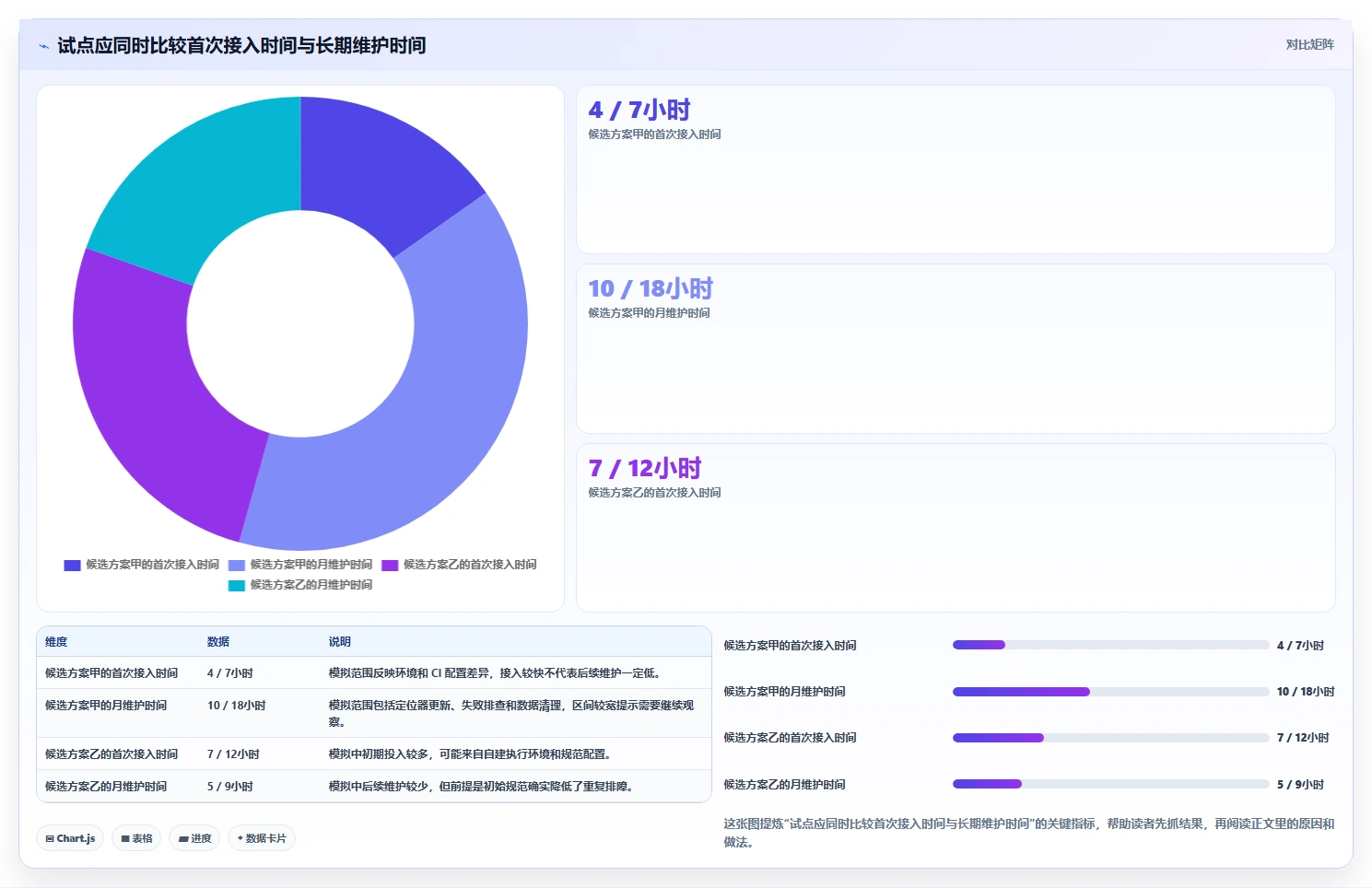Click the Chart.js tag chip

tap(71, 838)
